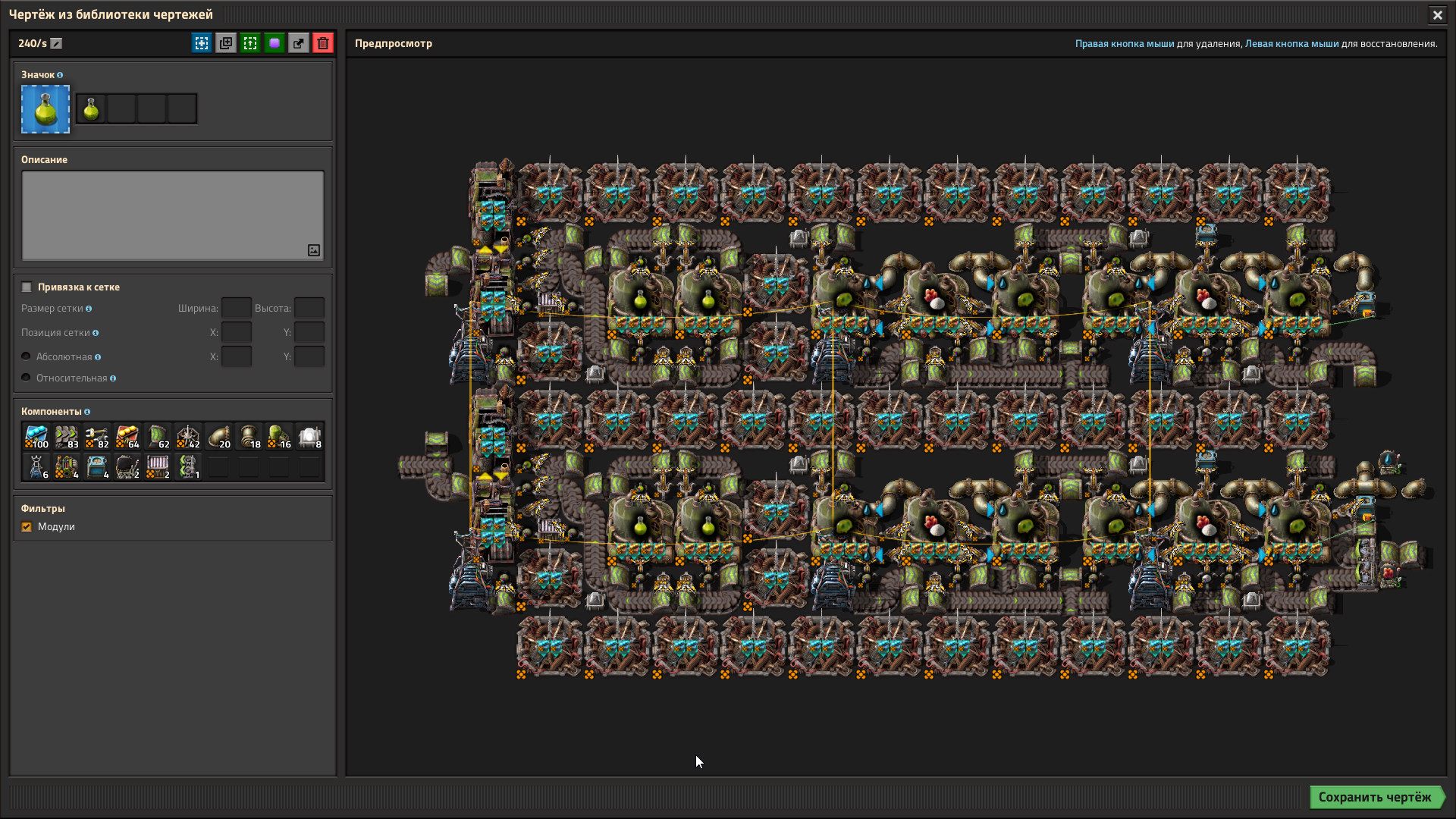
Task: Delete the blueprint with the red trash icon
Action: click(x=322, y=43)
